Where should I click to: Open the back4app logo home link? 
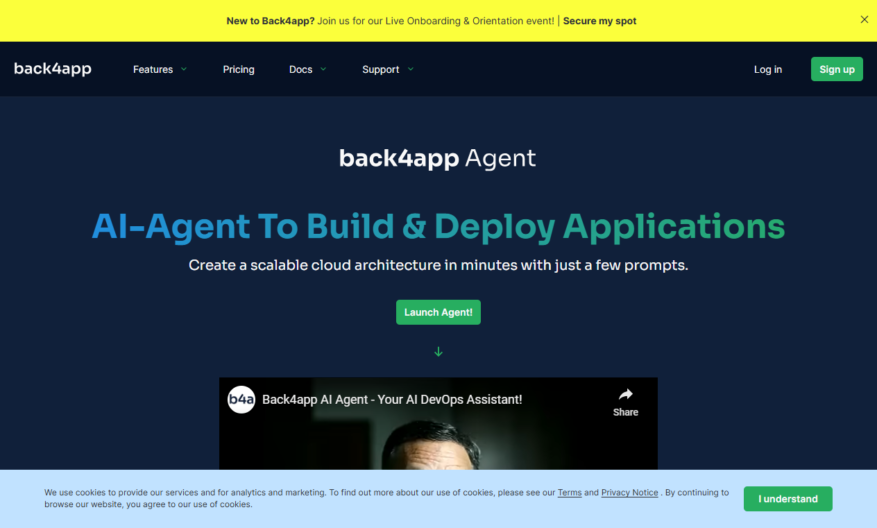tap(53, 69)
